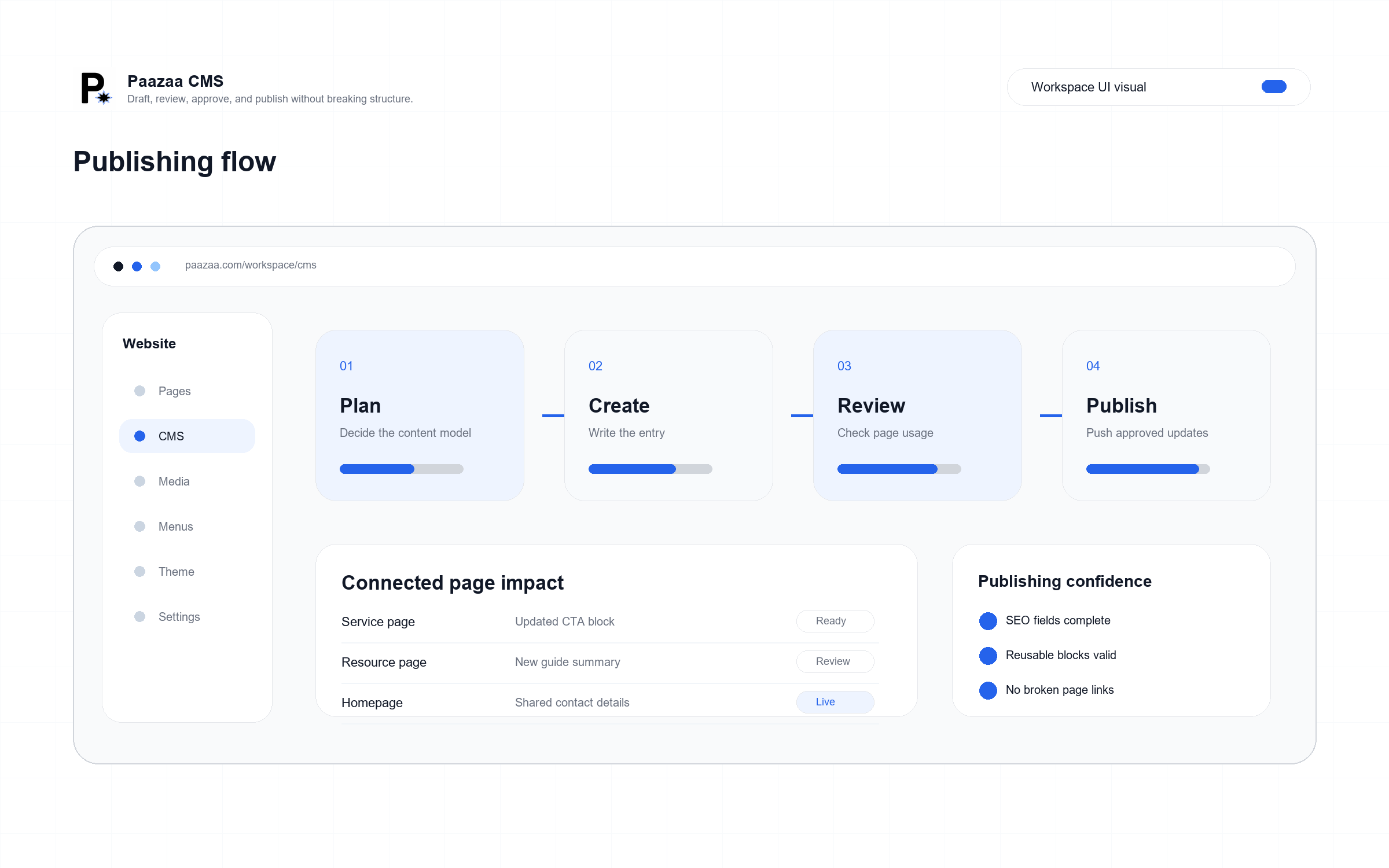Click the Service page row label
The height and width of the screenshot is (868, 1389).
click(378, 622)
